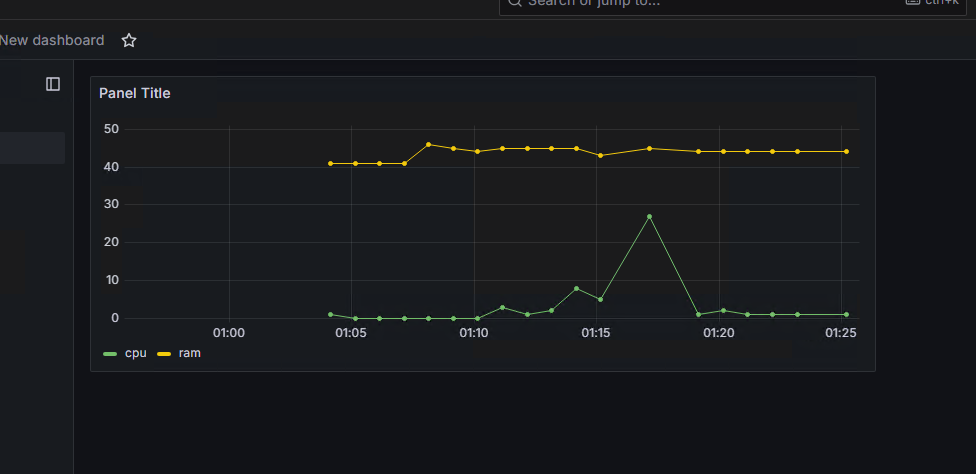Click the last ram data point near 01:25
Screen dimensions: 976x474
pos(846,152)
